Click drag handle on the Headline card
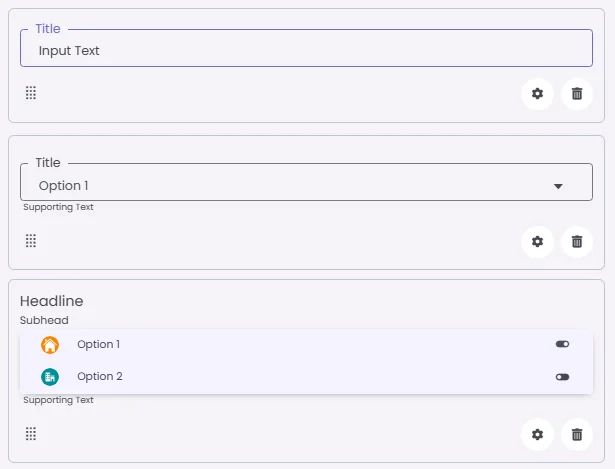The image size is (615, 469). [31, 434]
